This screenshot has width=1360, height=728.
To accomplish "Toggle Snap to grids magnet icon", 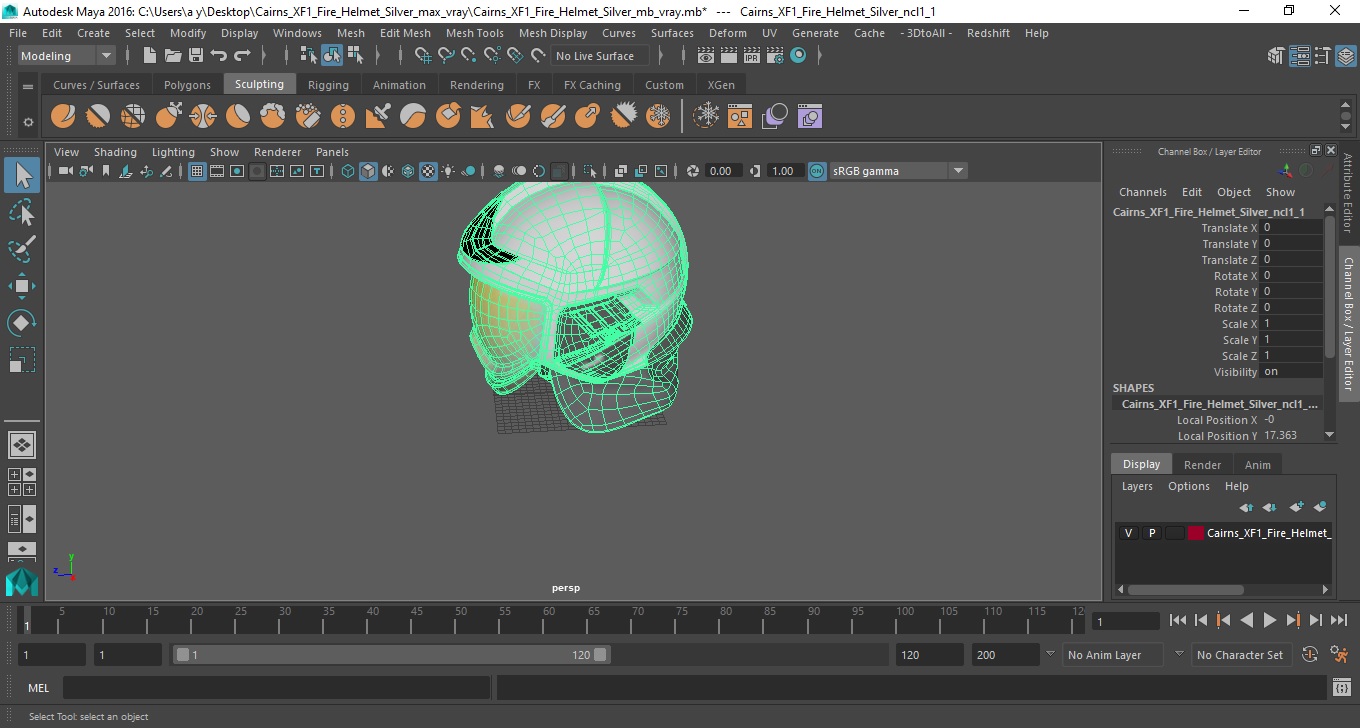I will tap(424, 56).
